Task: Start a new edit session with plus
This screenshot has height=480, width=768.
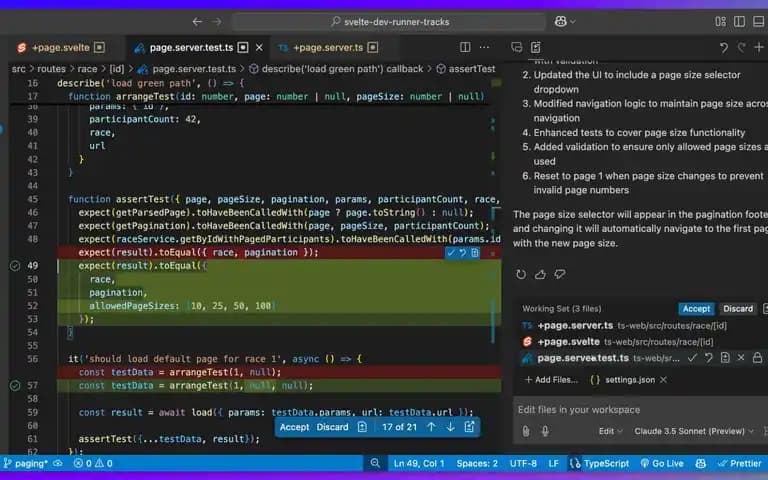Action: point(759,47)
